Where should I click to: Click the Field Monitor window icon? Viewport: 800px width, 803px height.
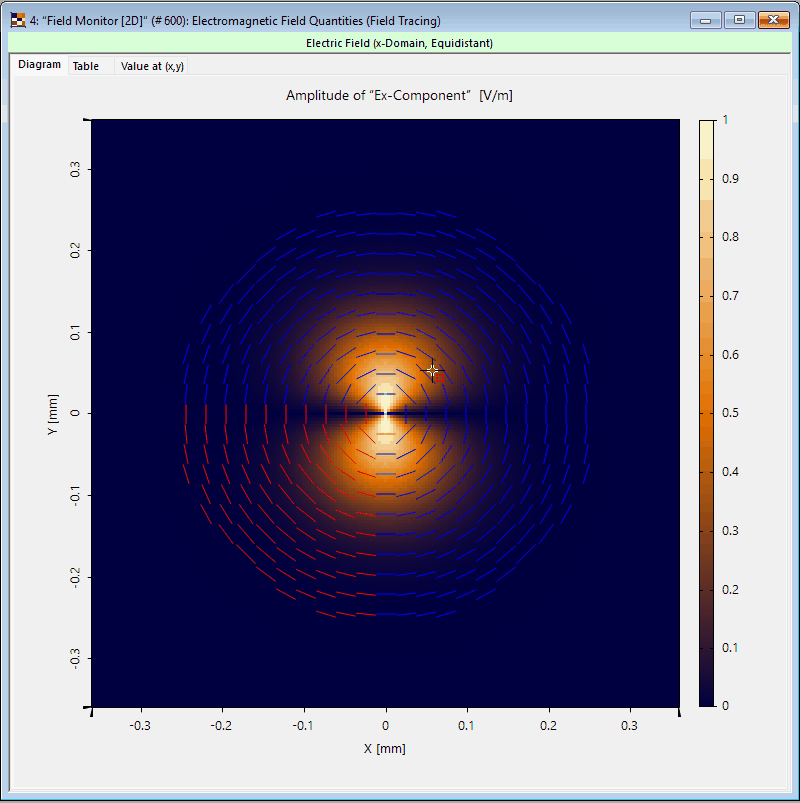(17, 20)
